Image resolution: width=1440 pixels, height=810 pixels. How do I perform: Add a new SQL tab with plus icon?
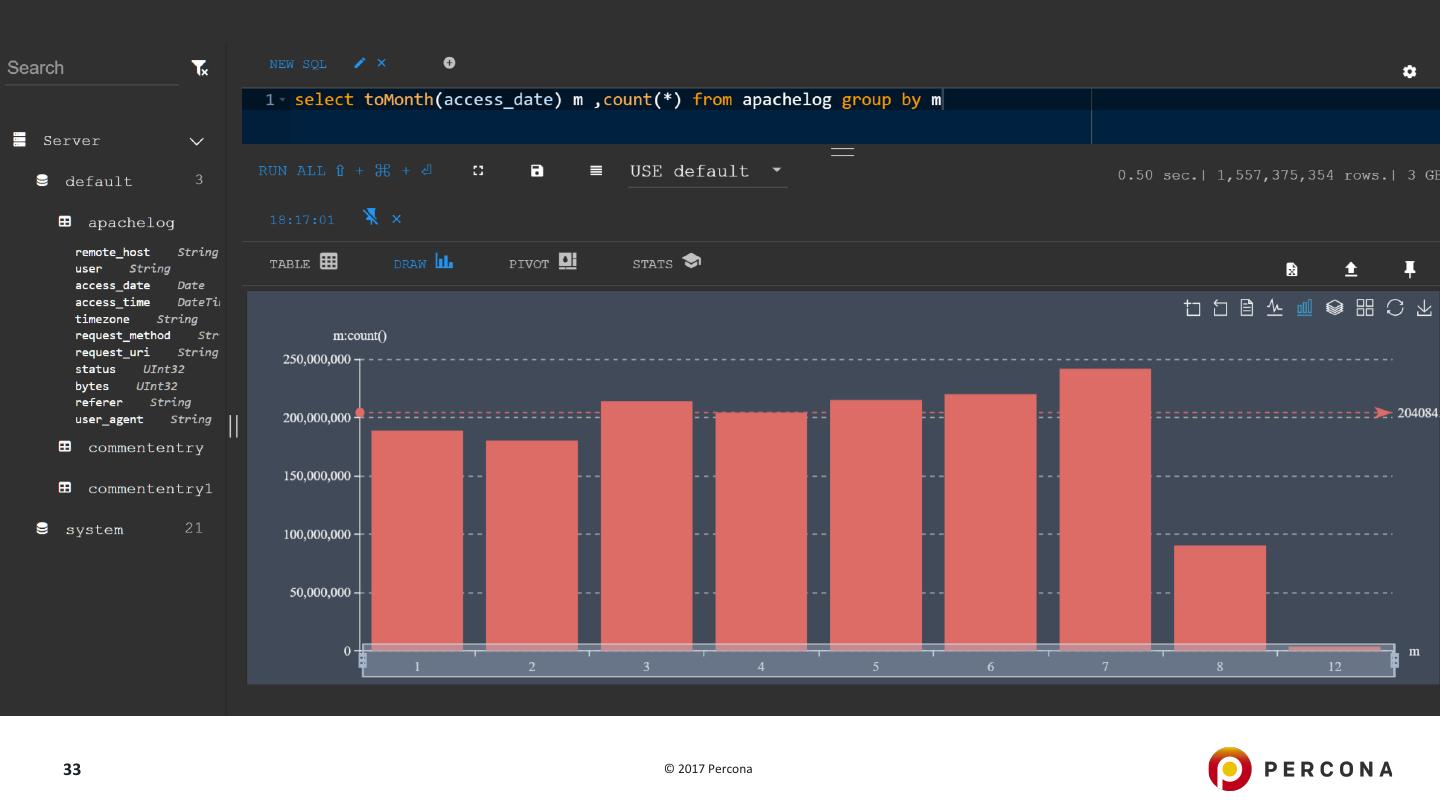(x=449, y=63)
